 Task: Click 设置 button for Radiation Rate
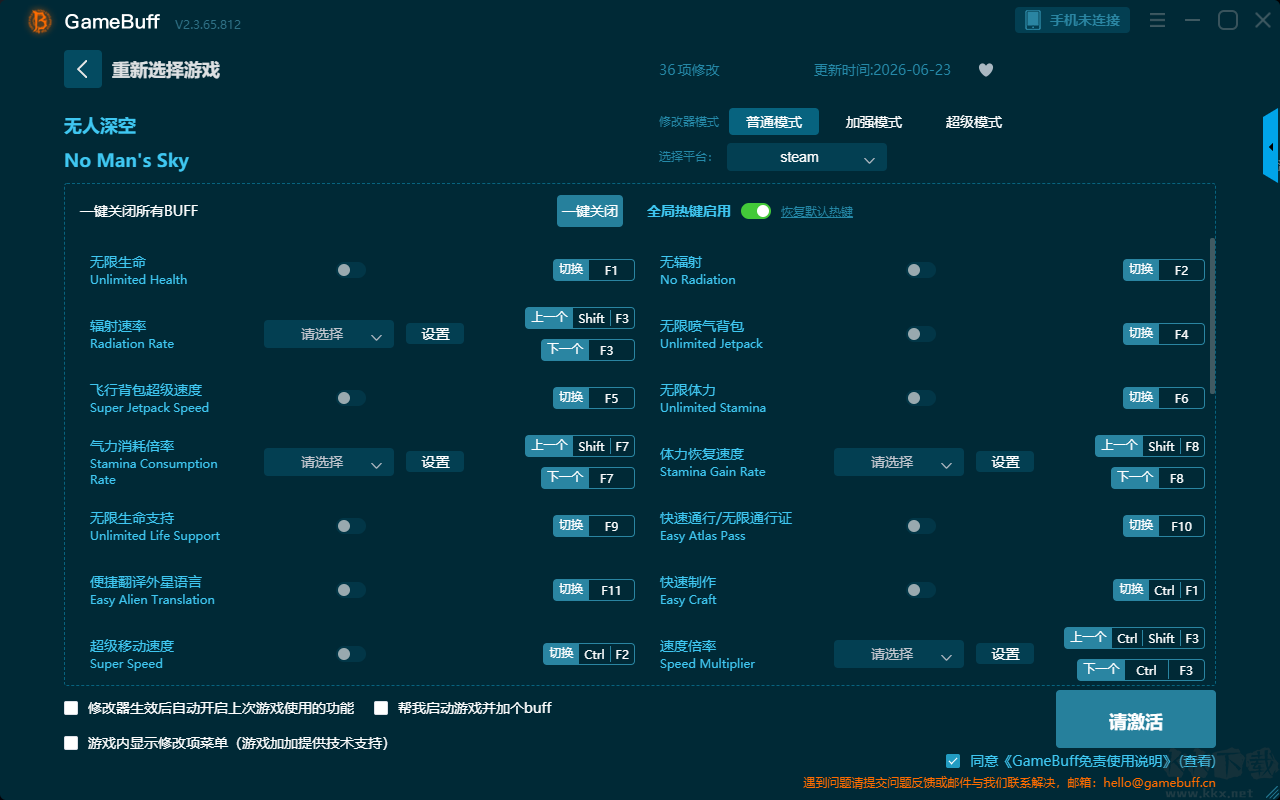pos(435,334)
